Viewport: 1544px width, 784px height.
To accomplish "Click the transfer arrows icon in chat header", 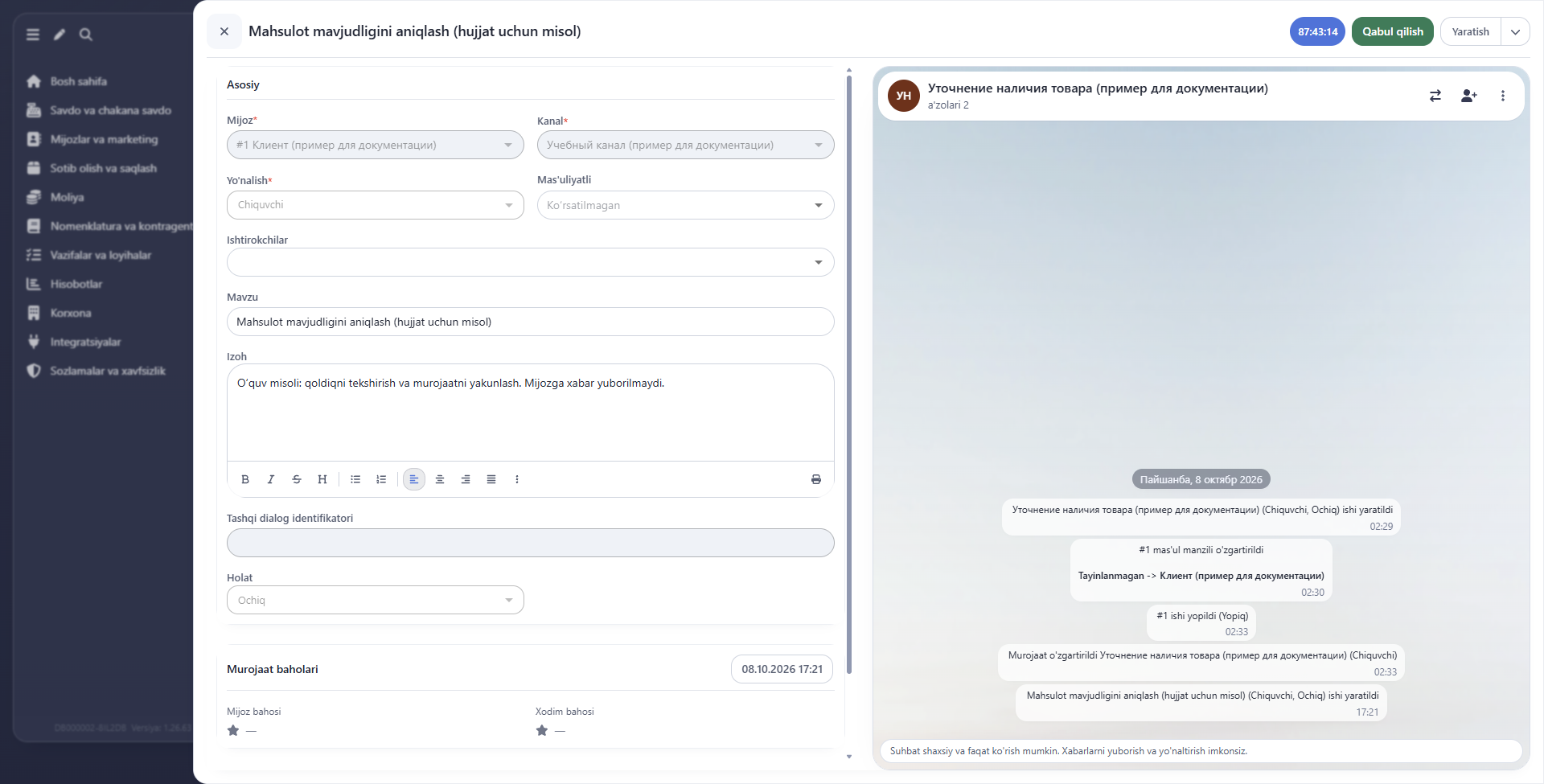I will pos(1435,96).
